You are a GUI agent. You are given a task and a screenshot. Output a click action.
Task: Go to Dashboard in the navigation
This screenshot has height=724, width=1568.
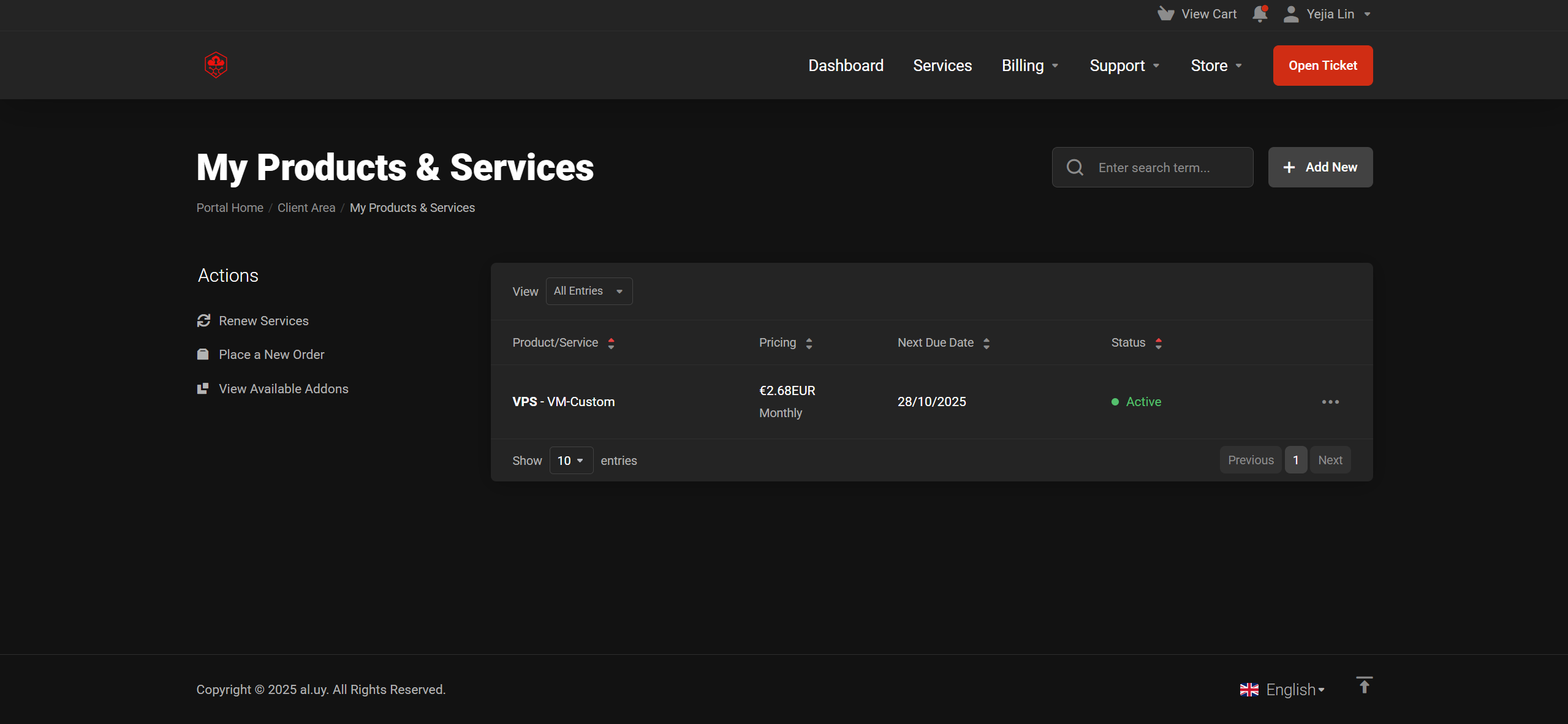coord(846,65)
